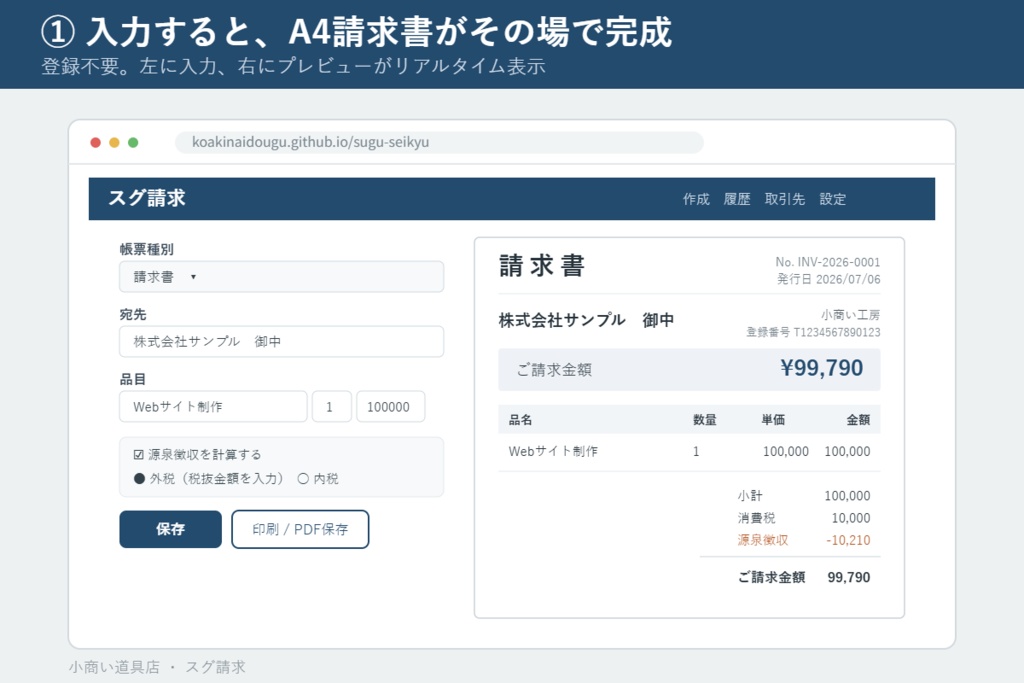Click the スグ請求 app logo title

pyautogui.click(x=147, y=198)
